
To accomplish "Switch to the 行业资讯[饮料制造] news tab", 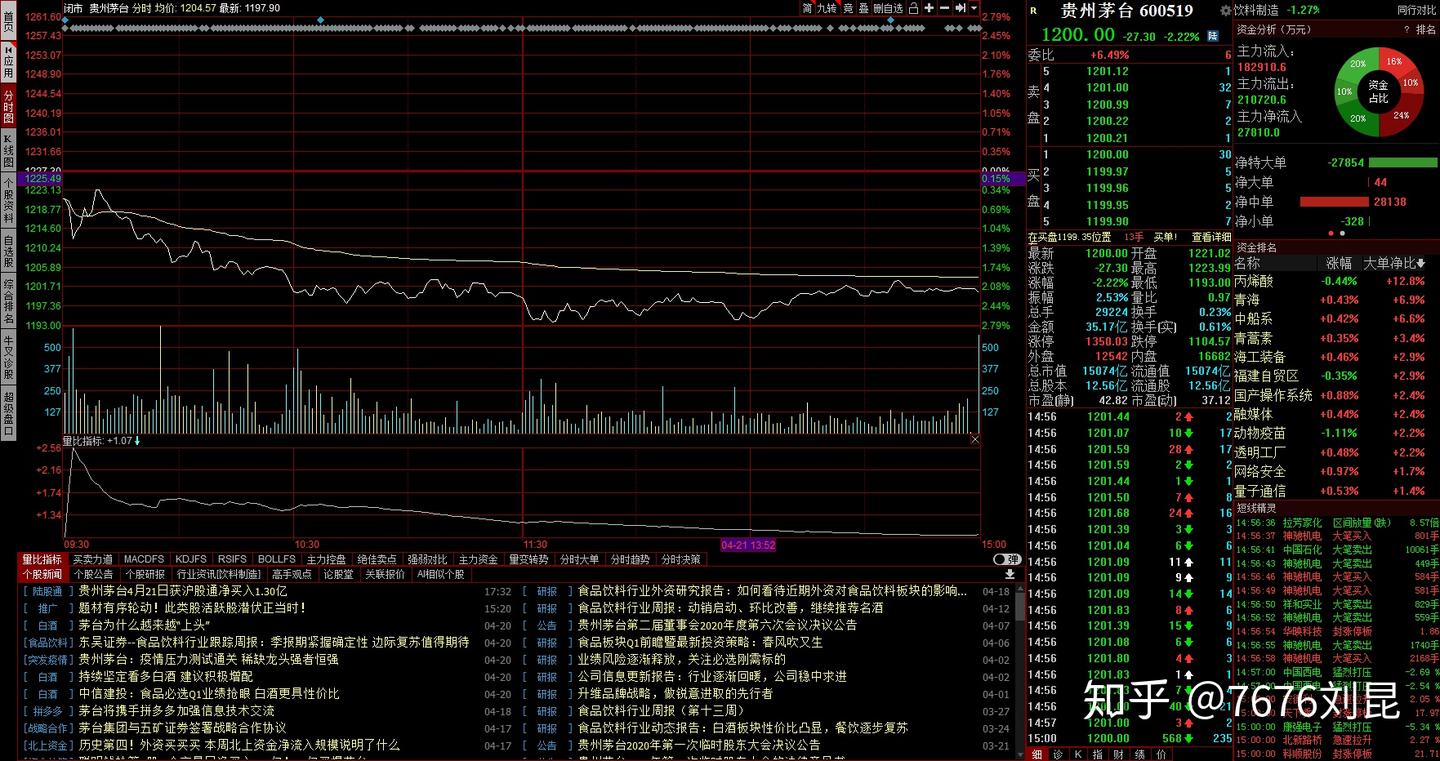I will pyautogui.click(x=219, y=574).
